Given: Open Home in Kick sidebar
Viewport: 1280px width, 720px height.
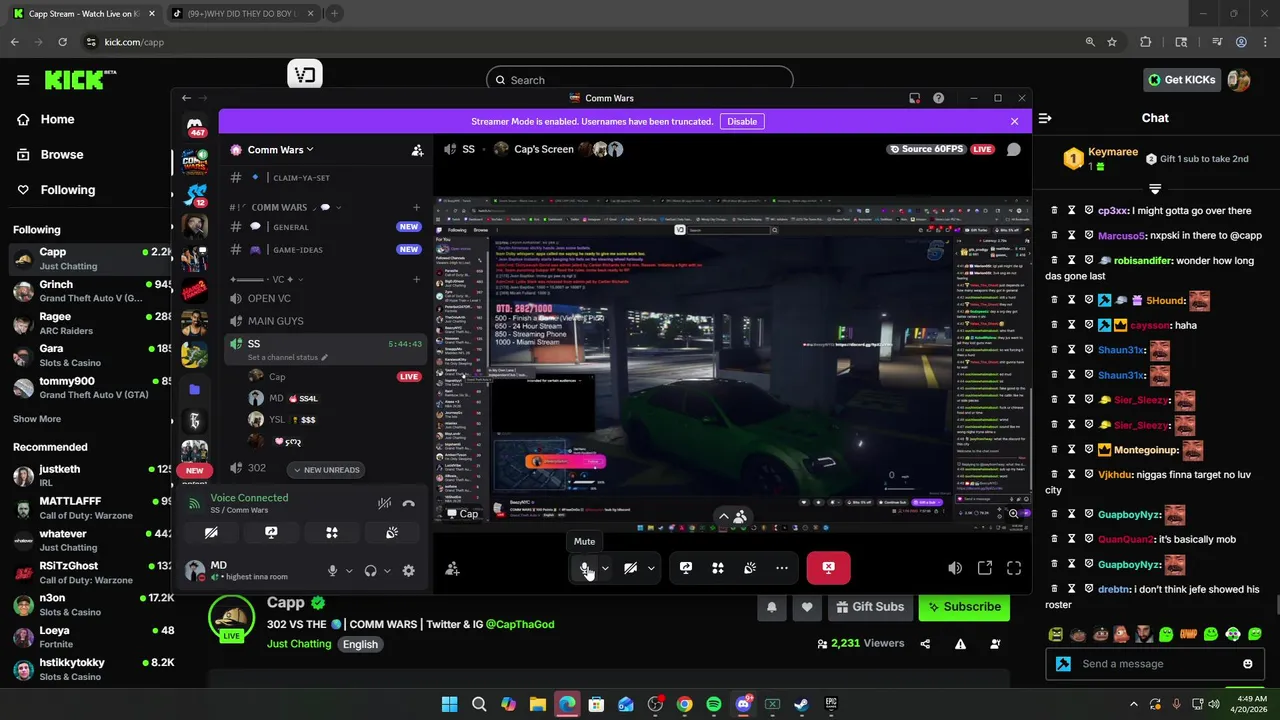Looking at the screenshot, I should 58,119.
